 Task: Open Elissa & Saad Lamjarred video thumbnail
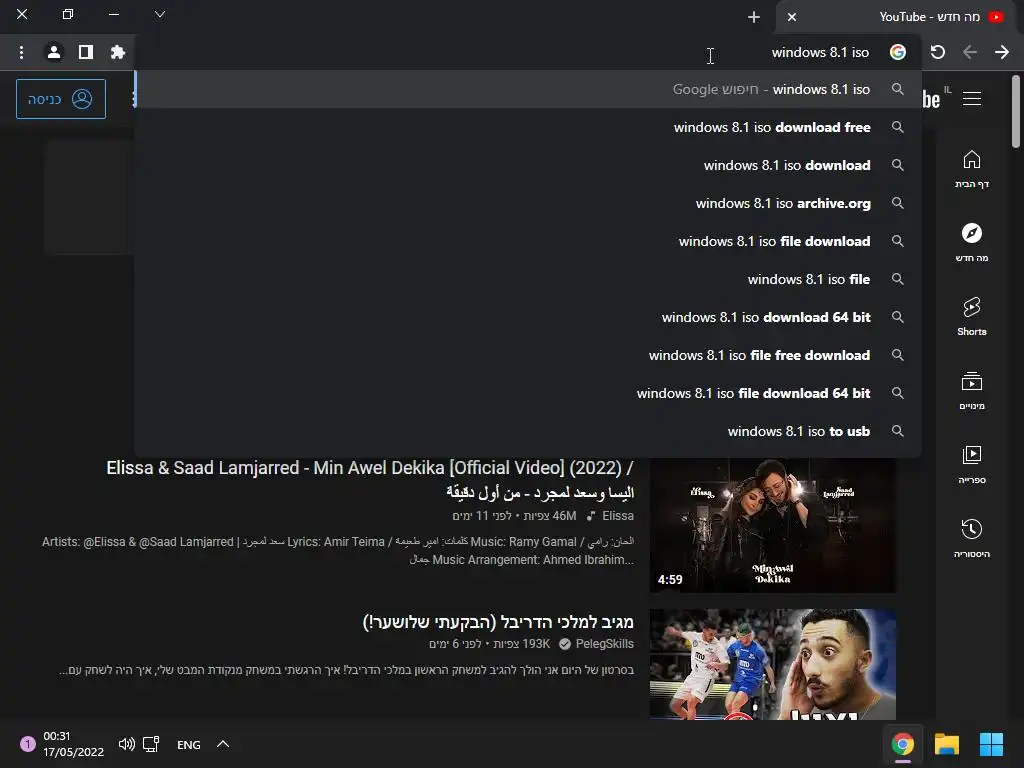(x=773, y=526)
